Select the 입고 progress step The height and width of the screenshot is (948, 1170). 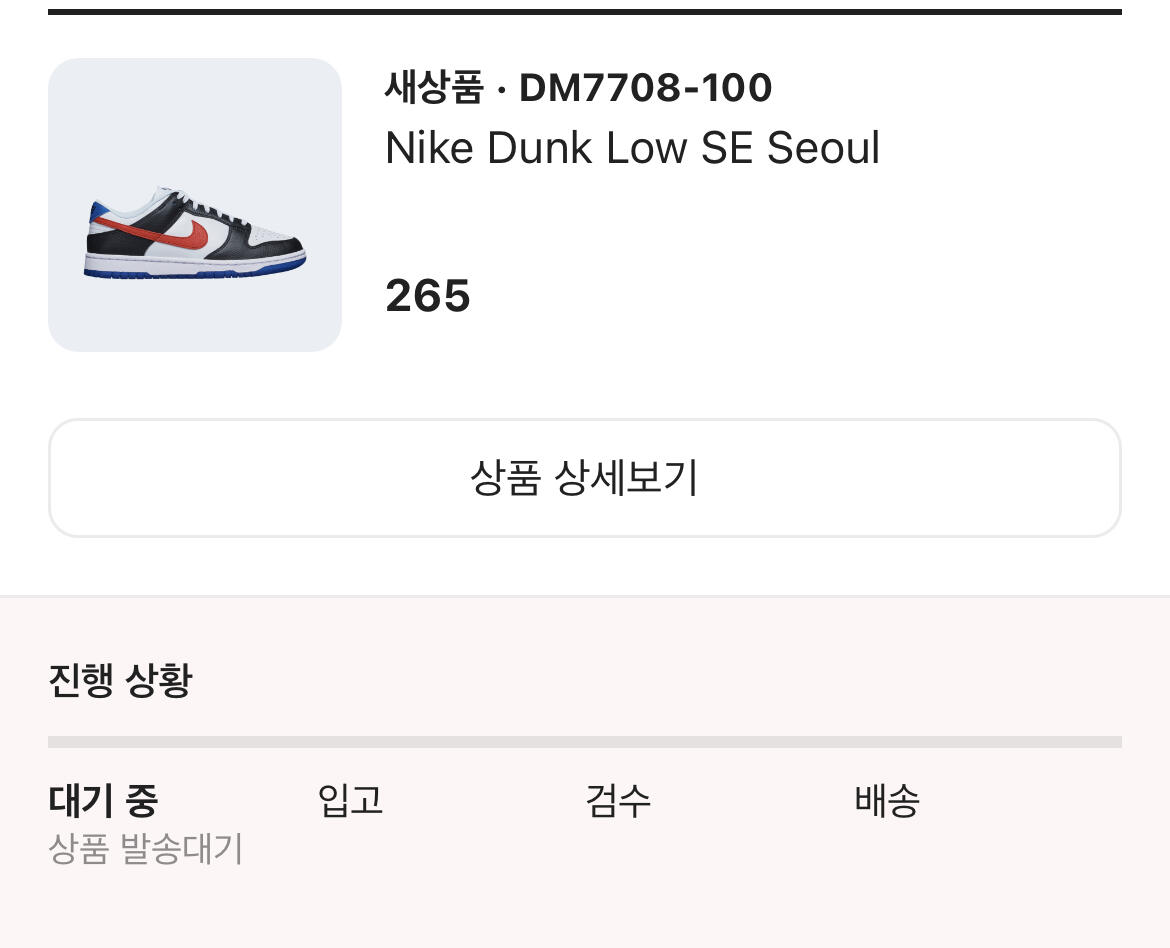click(350, 800)
